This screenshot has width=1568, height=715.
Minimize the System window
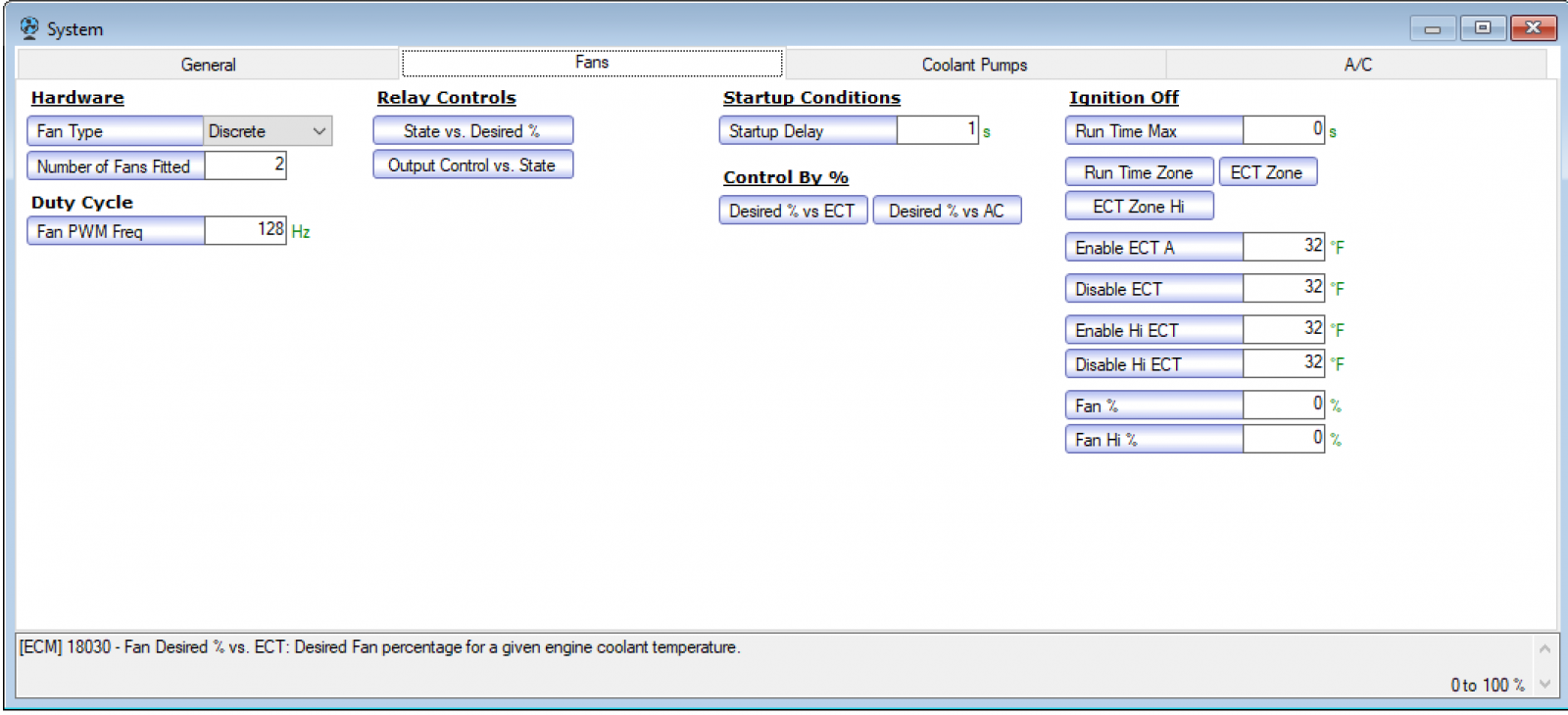1432,28
